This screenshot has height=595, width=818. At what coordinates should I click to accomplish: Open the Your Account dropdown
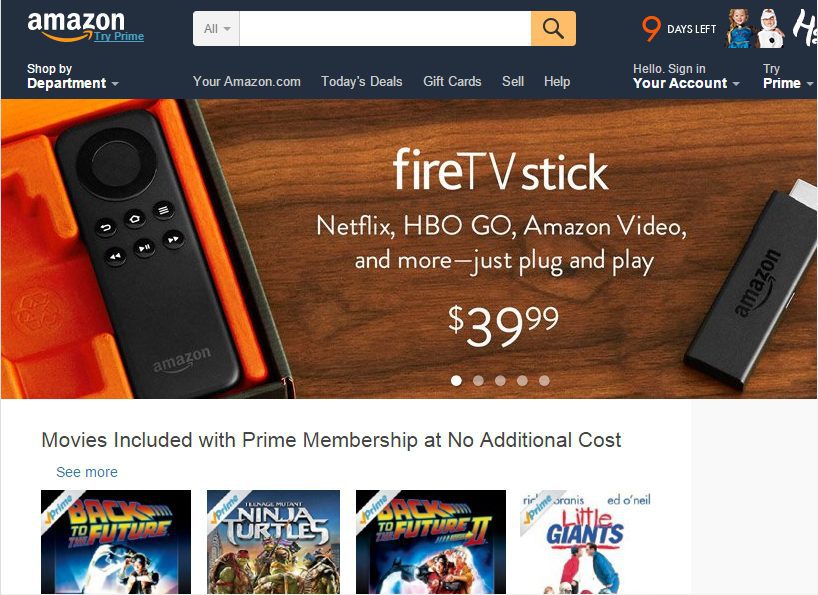(686, 76)
